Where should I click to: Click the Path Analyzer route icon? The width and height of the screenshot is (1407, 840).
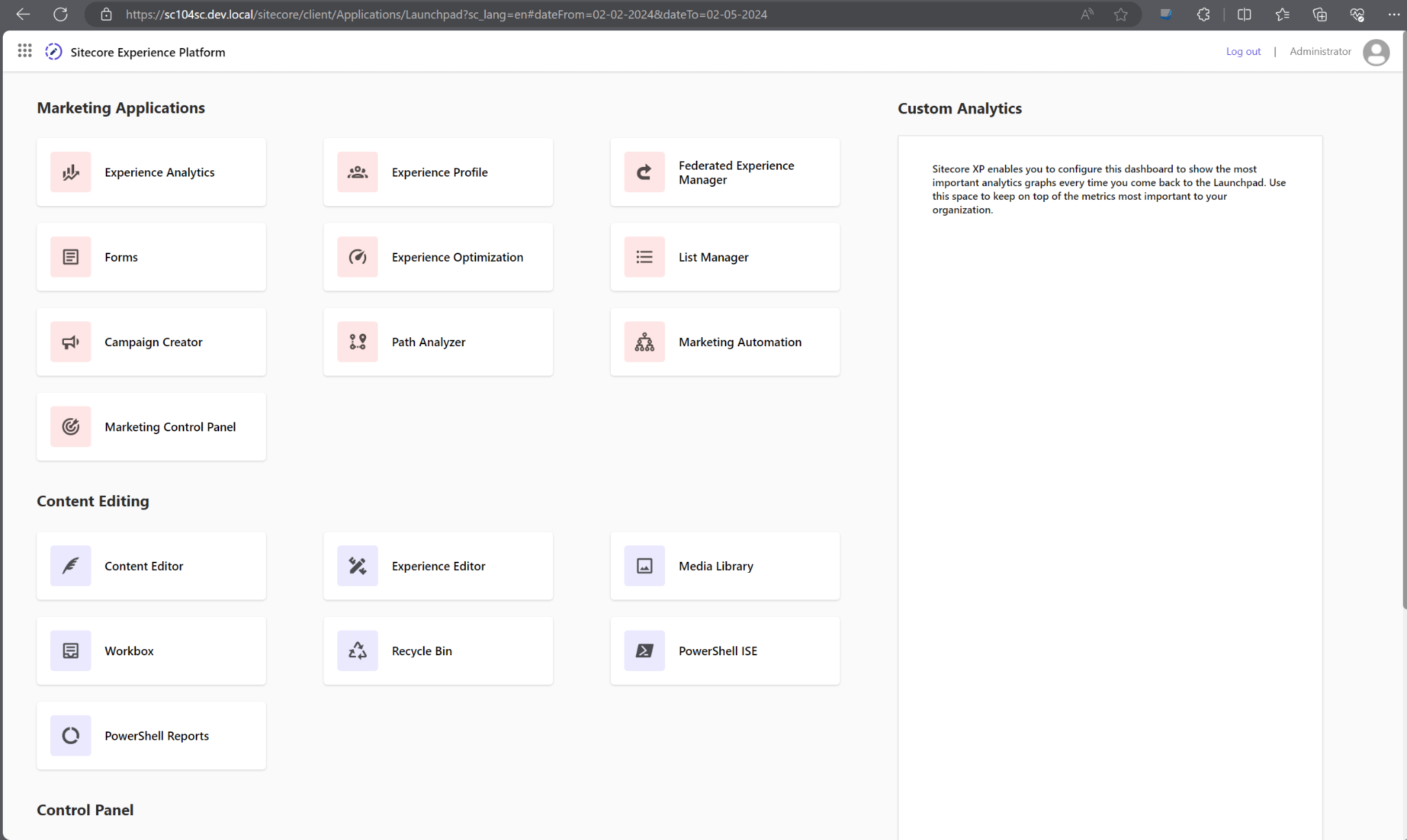tap(357, 341)
